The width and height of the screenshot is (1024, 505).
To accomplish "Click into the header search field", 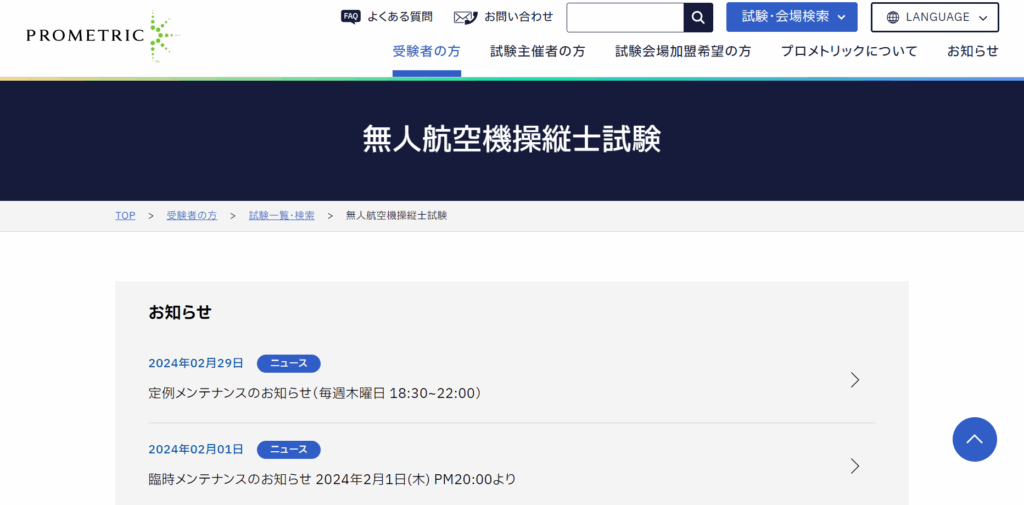I will pos(625,18).
